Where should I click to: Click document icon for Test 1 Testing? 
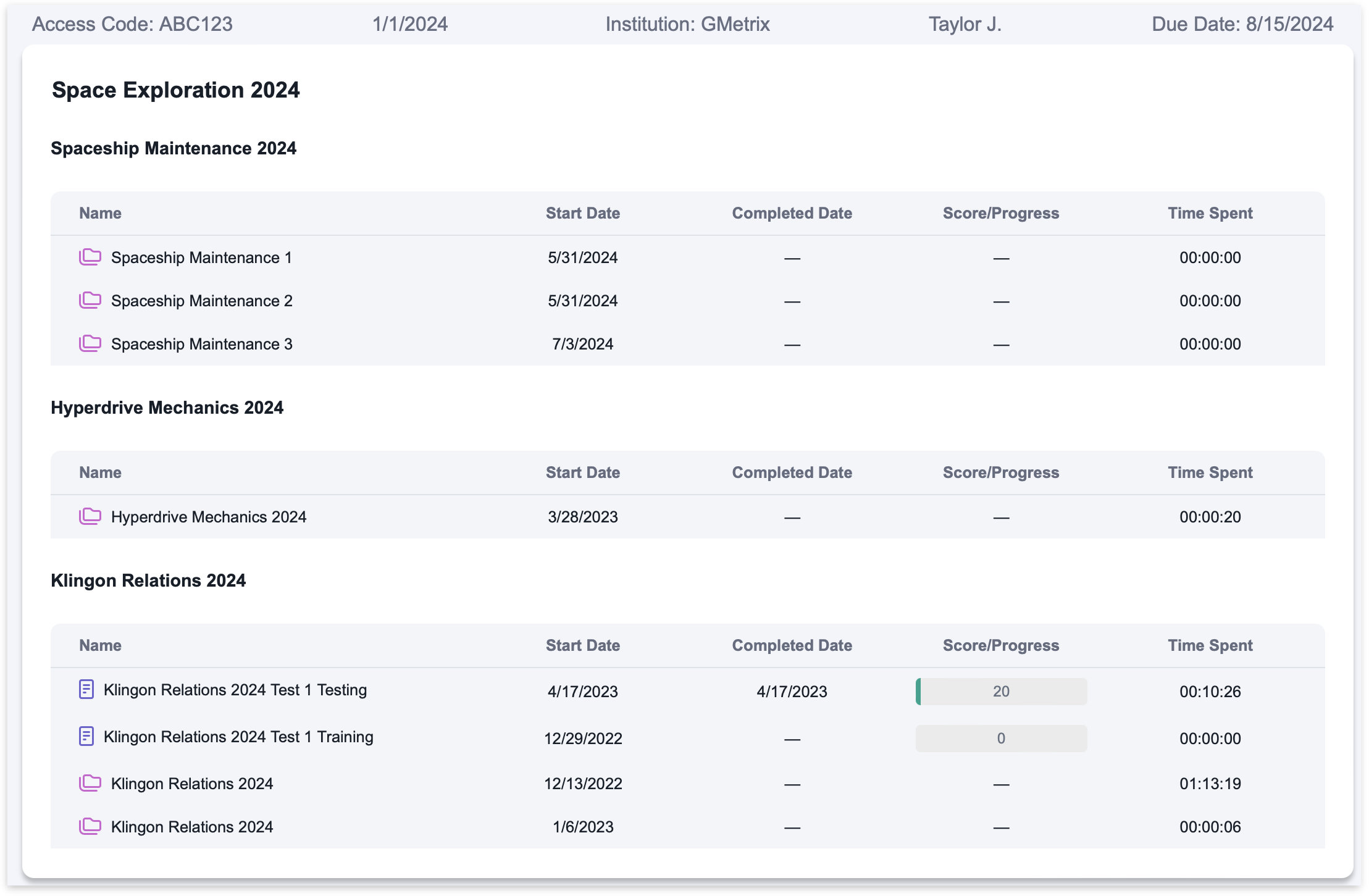click(86, 689)
